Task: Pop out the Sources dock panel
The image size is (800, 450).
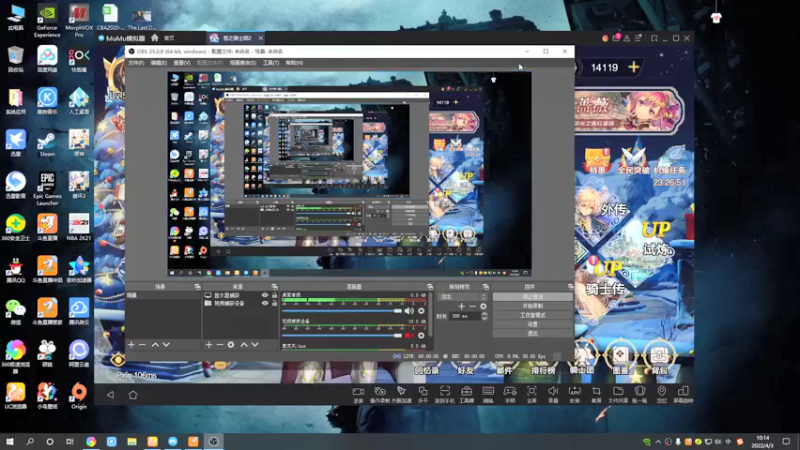Action: click(274, 287)
